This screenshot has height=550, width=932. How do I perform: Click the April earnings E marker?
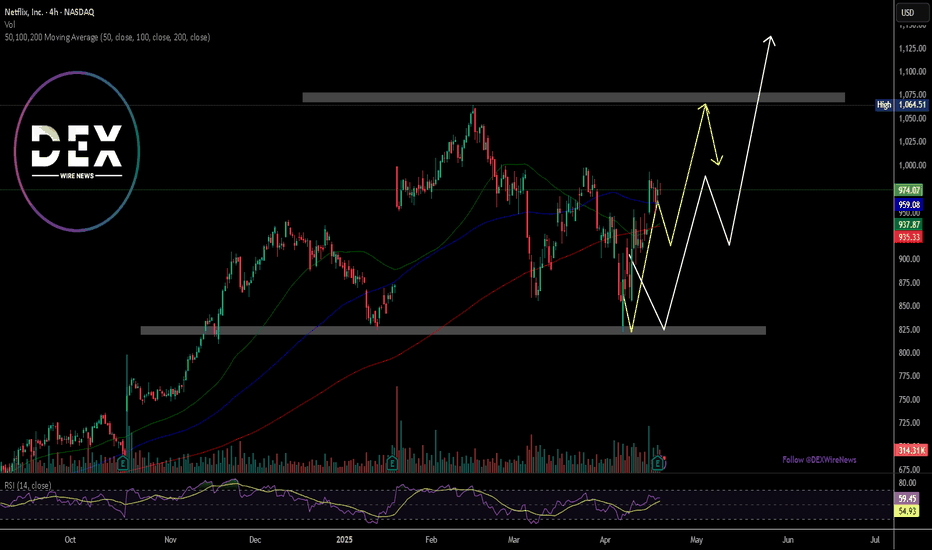[658, 462]
